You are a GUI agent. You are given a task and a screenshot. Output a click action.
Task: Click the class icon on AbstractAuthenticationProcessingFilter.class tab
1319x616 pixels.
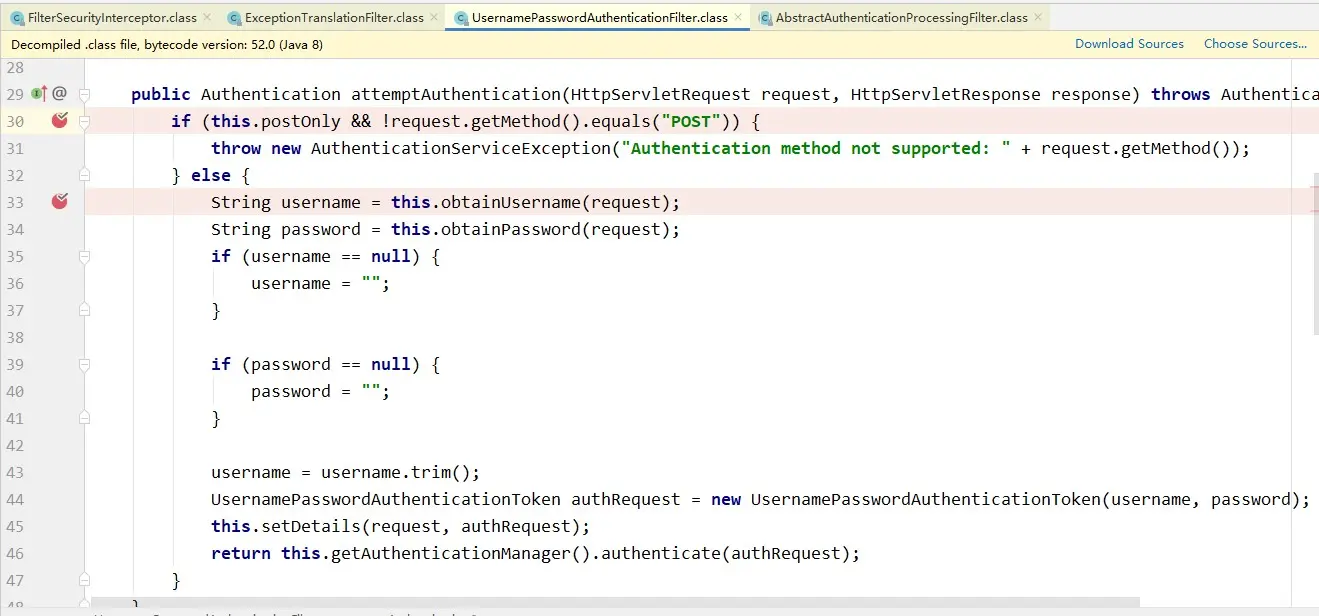coord(764,17)
